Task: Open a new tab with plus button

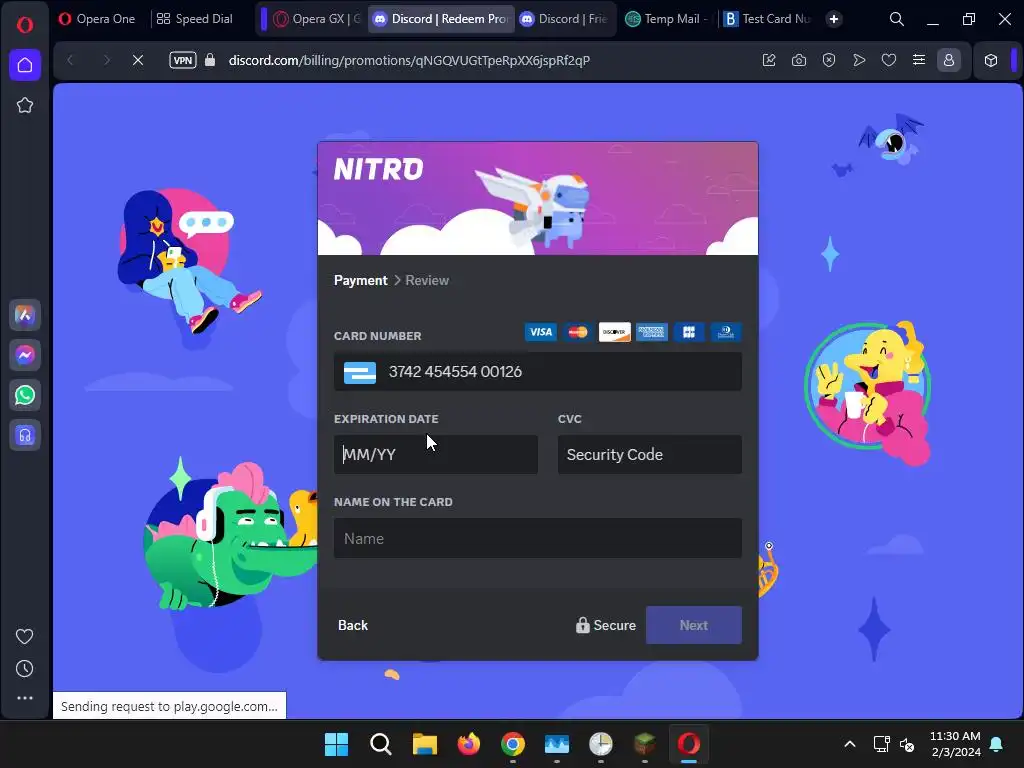Action: click(x=834, y=19)
